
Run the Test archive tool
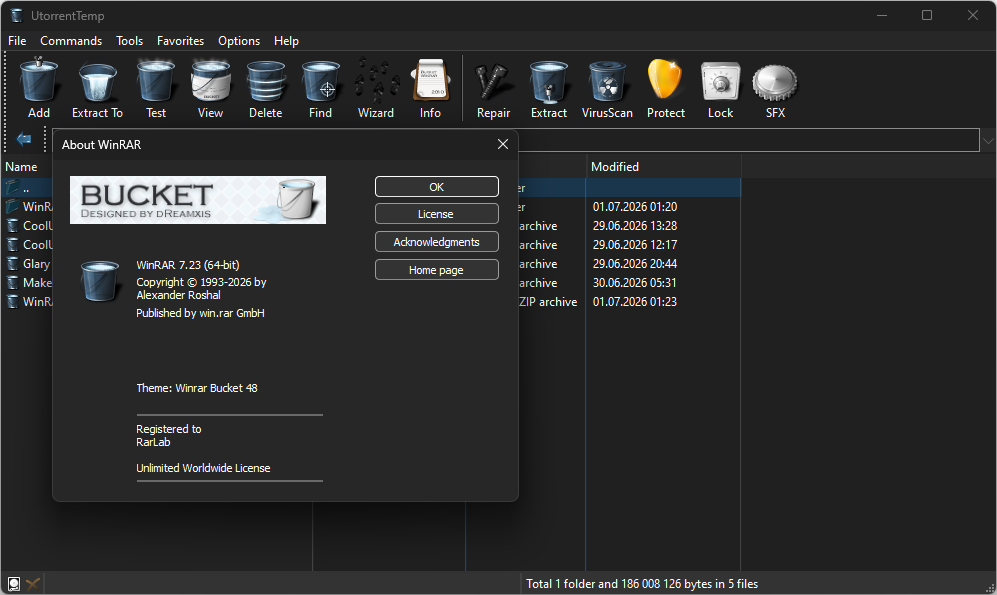156,81
